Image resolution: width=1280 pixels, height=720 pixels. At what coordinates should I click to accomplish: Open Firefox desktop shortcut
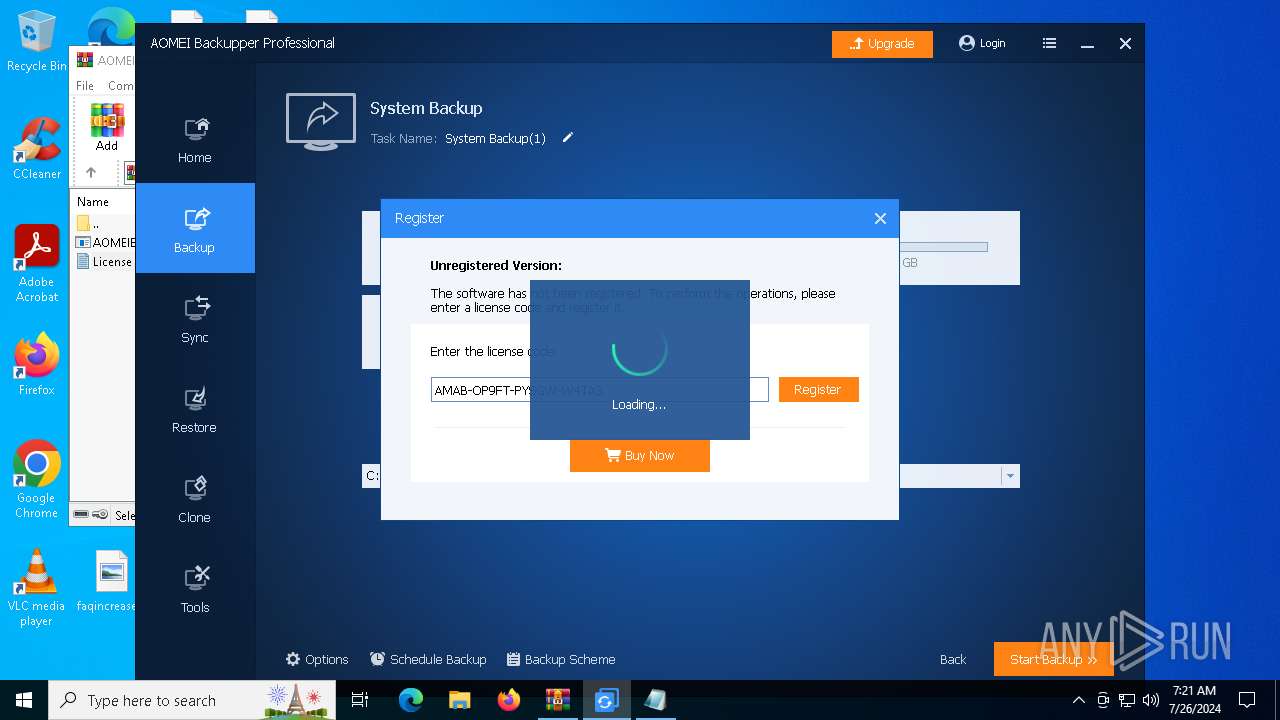[x=37, y=364]
